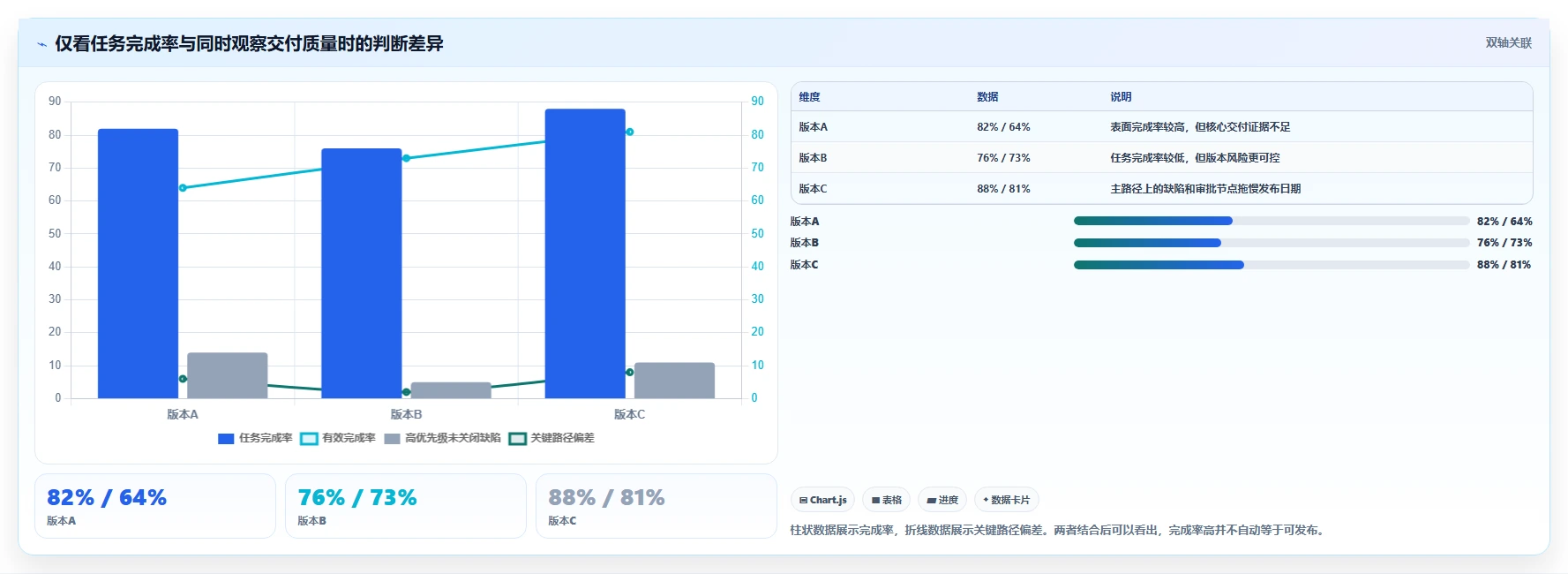Click the 版本A label in progress list
The width and height of the screenshot is (1568, 574).
pos(805,222)
